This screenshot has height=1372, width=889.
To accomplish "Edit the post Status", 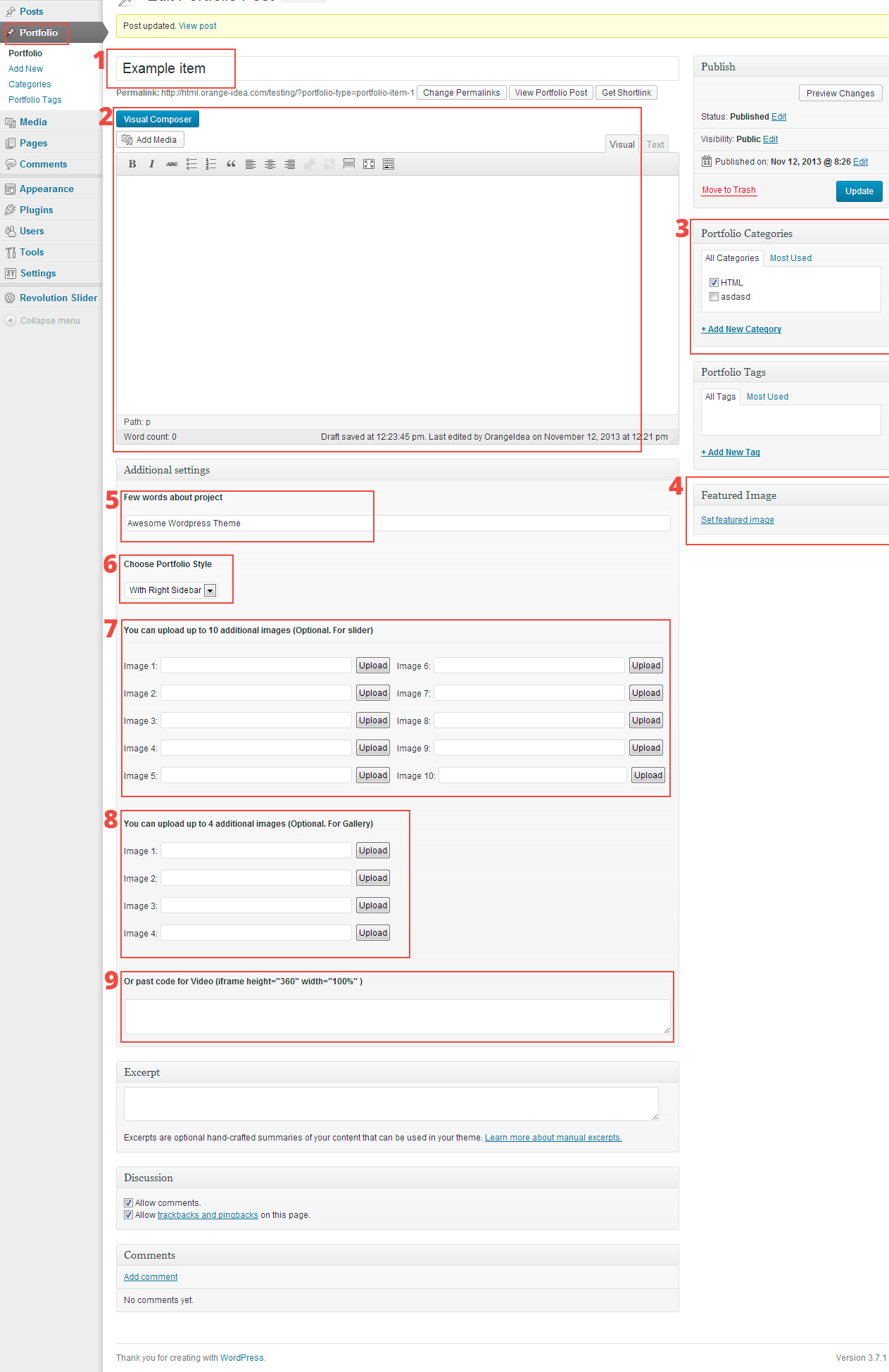I will 778,117.
